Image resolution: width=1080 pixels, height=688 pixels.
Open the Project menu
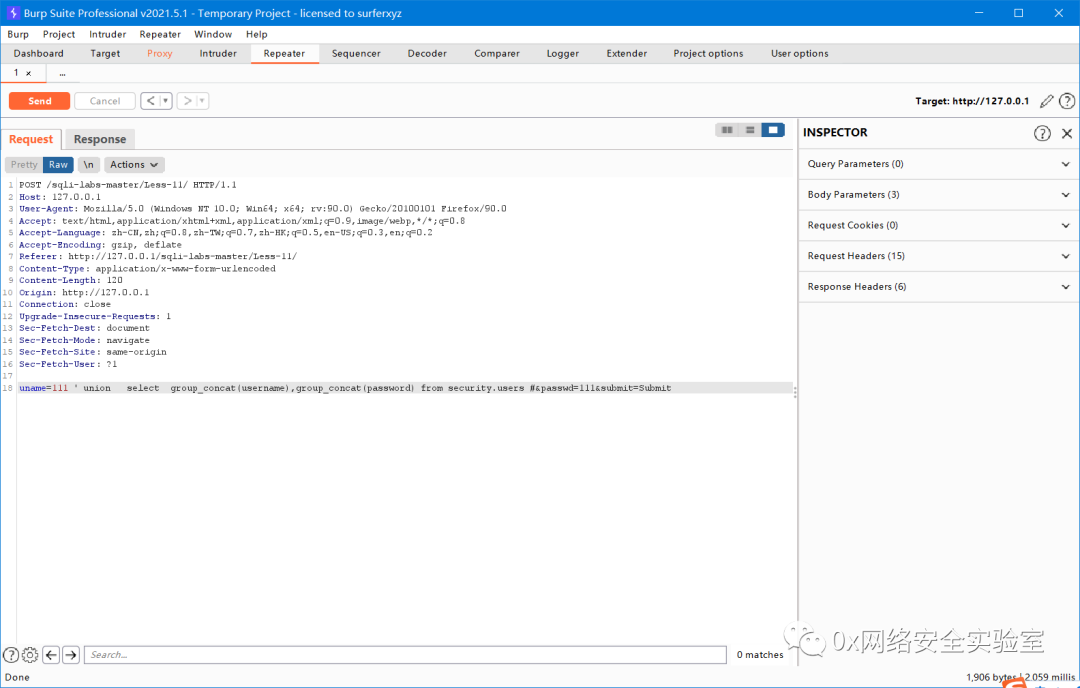tap(59, 34)
